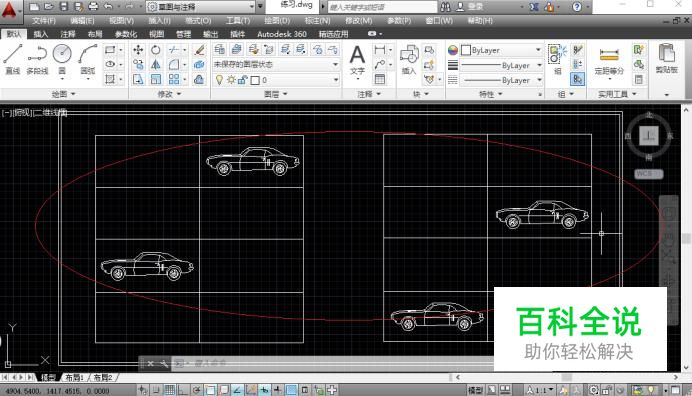Toggle group selection button in Group panel
This screenshot has width=692, height=396.
(x=577, y=79)
